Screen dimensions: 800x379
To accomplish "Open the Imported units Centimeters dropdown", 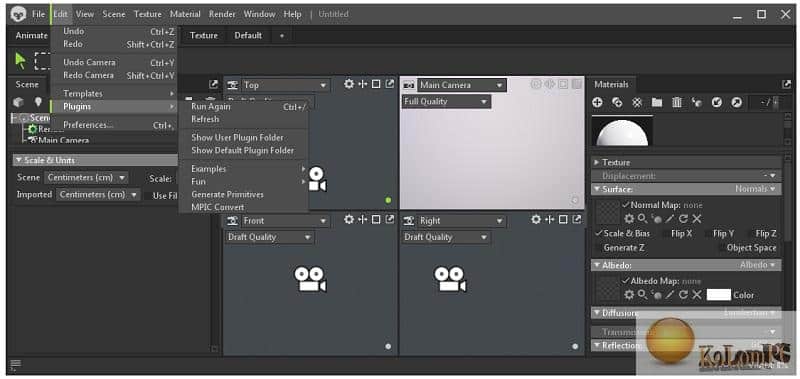I will (x=98, y=194).
